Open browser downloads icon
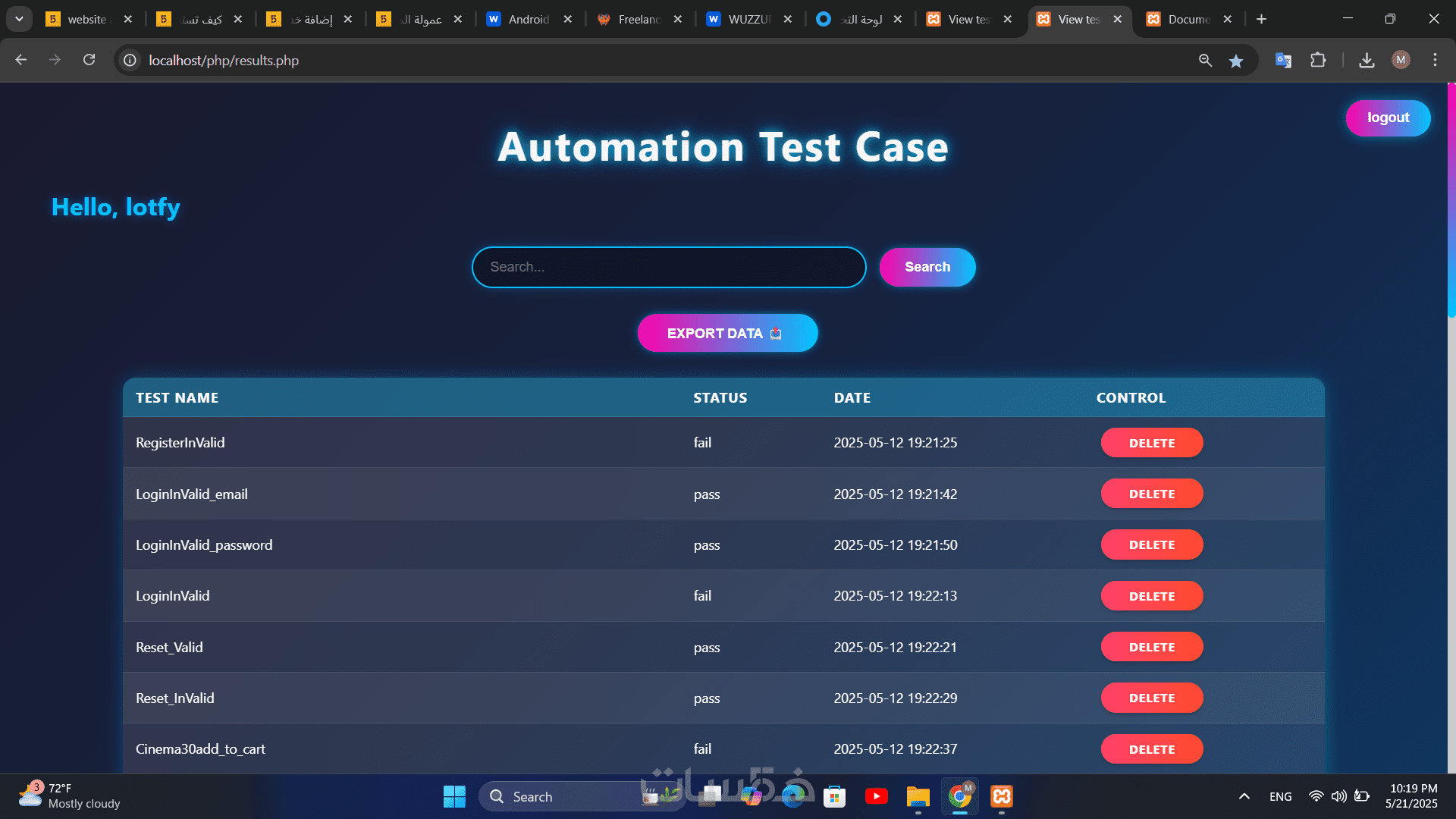This screenshot has width=1456, height=819. click(1367, 61)
